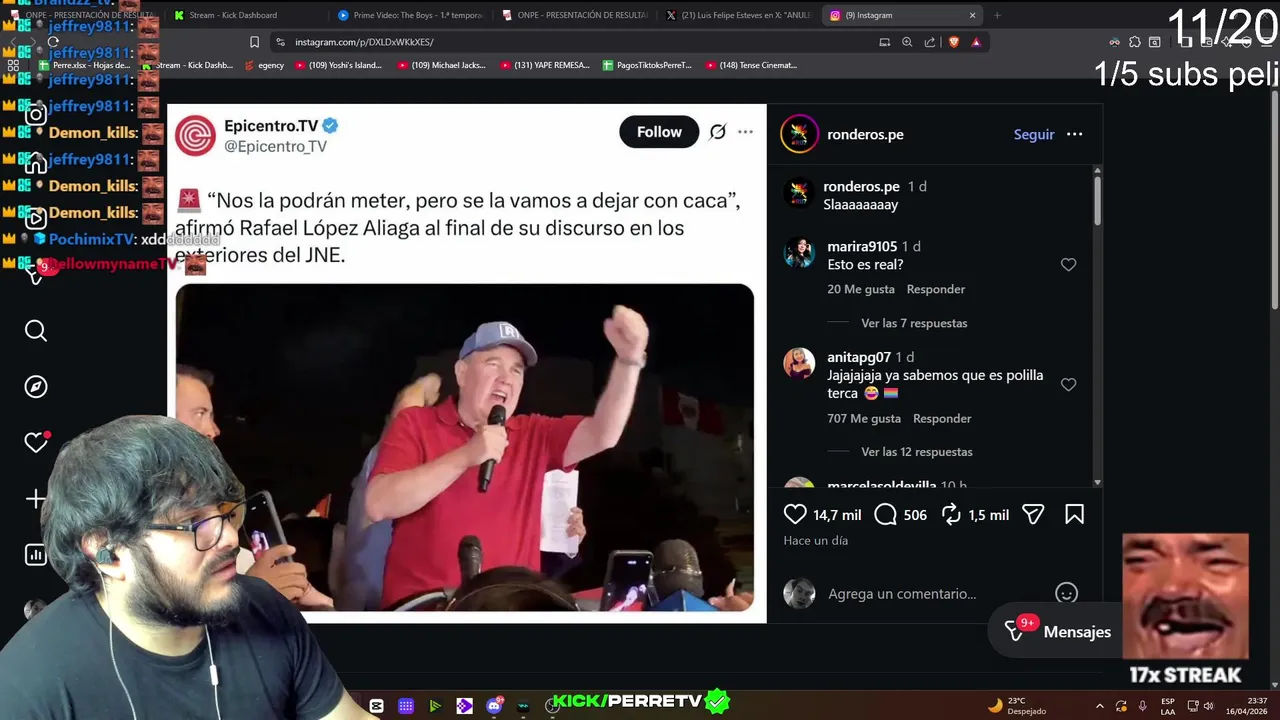
Task: Like the post with the heart icon
Action: pyautogui.click(x=795, y=514)
